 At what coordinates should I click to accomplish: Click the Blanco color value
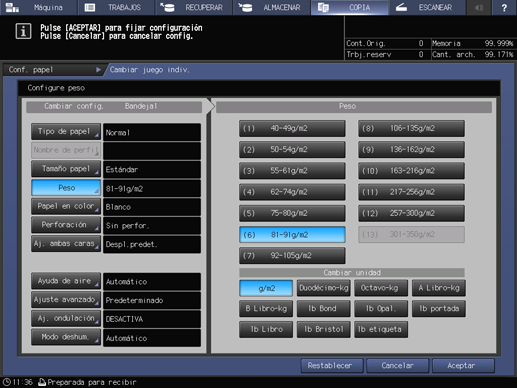pyautogui.click(x=152, y=207)
